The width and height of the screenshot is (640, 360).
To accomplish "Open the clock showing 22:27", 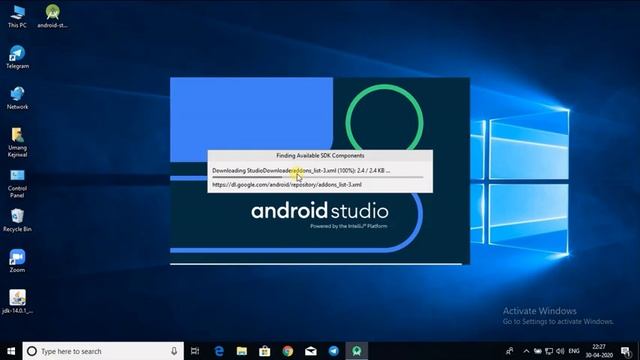I will (599, 351).
